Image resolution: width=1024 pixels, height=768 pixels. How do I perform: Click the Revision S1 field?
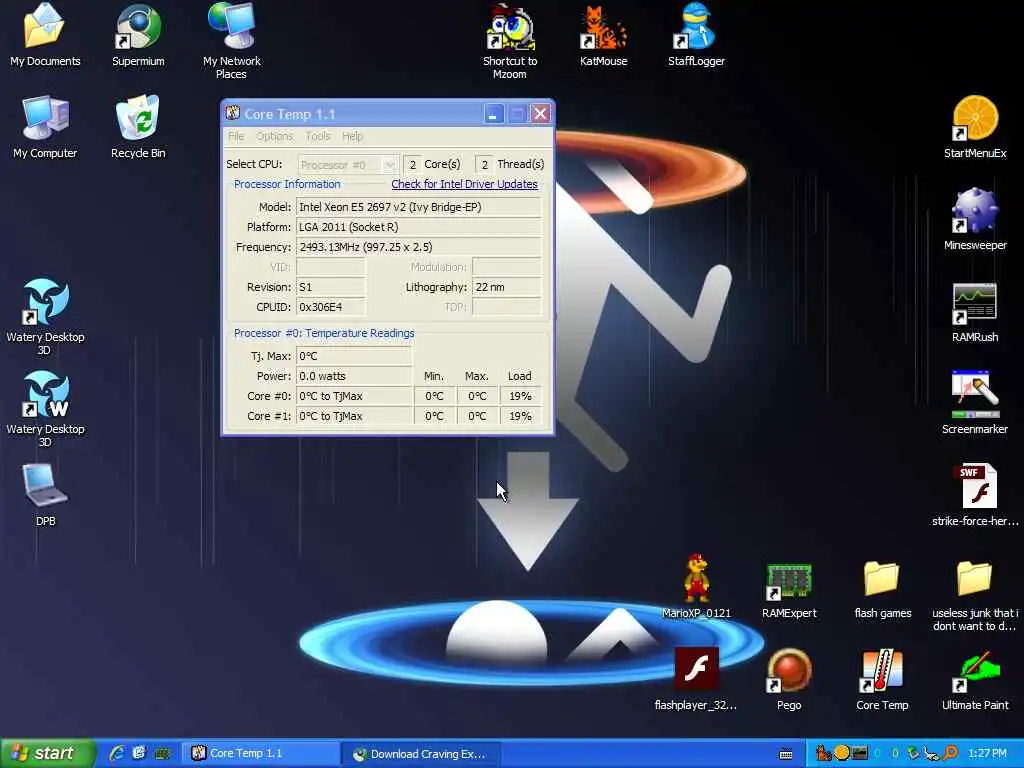click(331, 287)
